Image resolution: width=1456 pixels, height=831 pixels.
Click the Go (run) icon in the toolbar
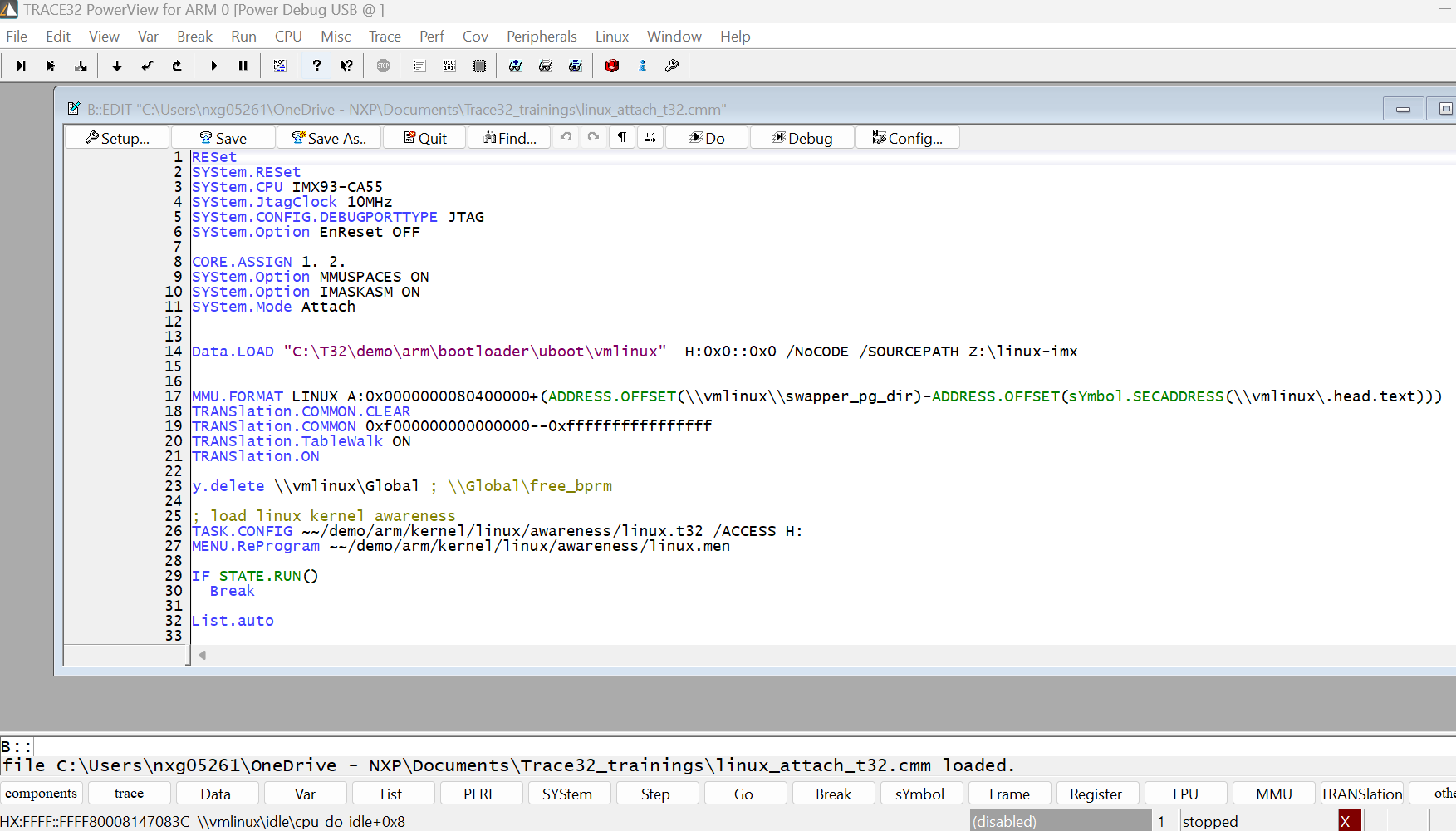(x=214, y=66)
